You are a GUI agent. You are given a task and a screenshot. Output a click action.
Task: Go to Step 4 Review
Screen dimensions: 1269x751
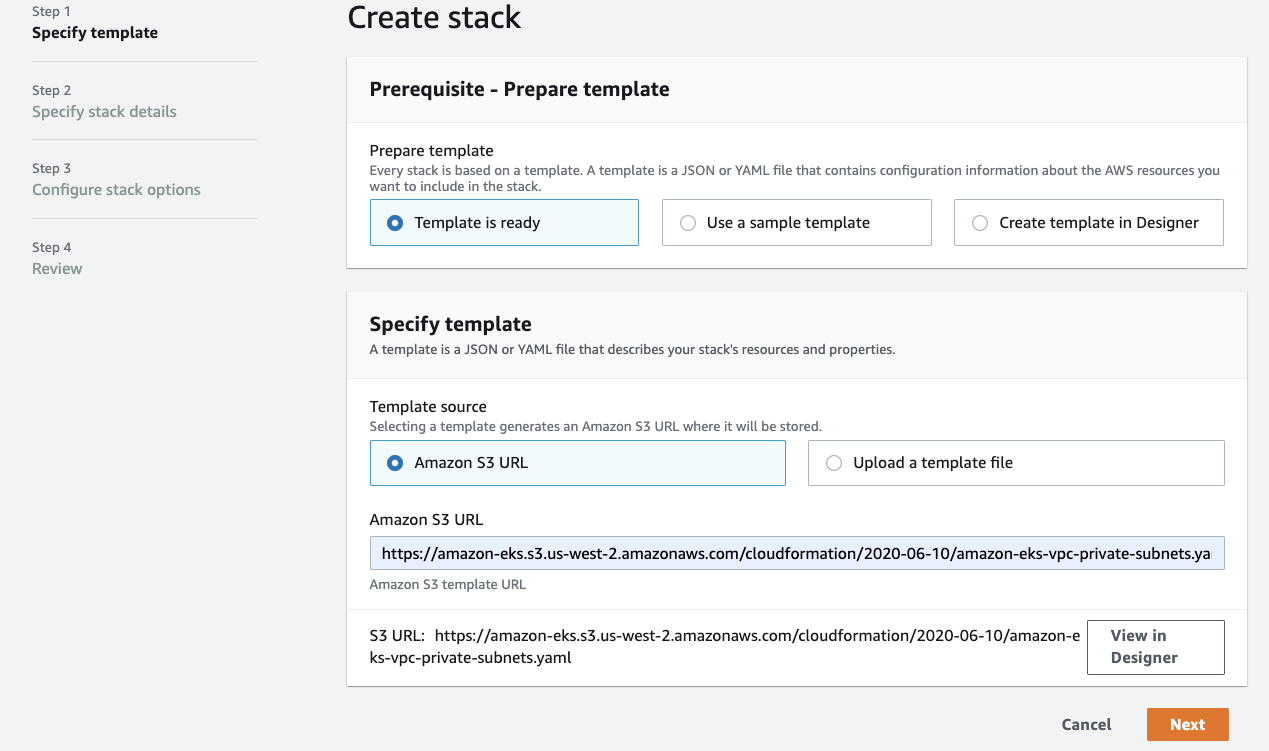click(x=57, y=269)
